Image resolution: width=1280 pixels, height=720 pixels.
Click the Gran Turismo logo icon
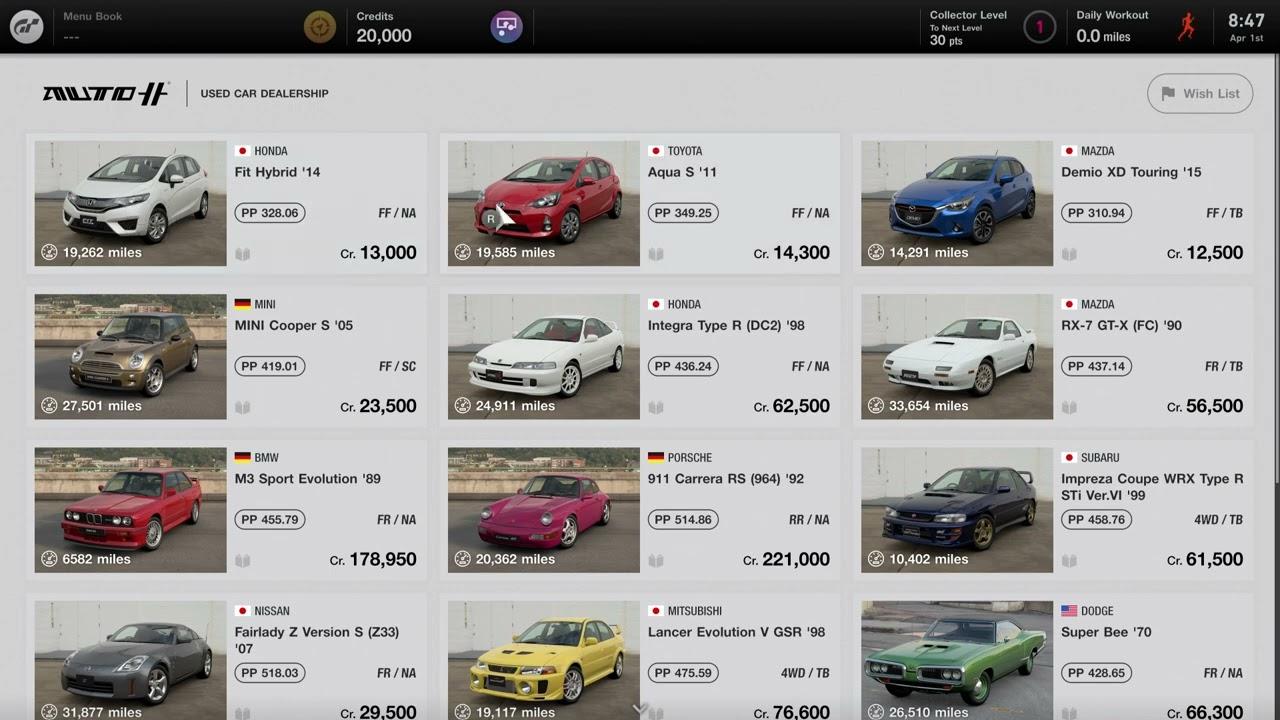click(x=26, y=27)
